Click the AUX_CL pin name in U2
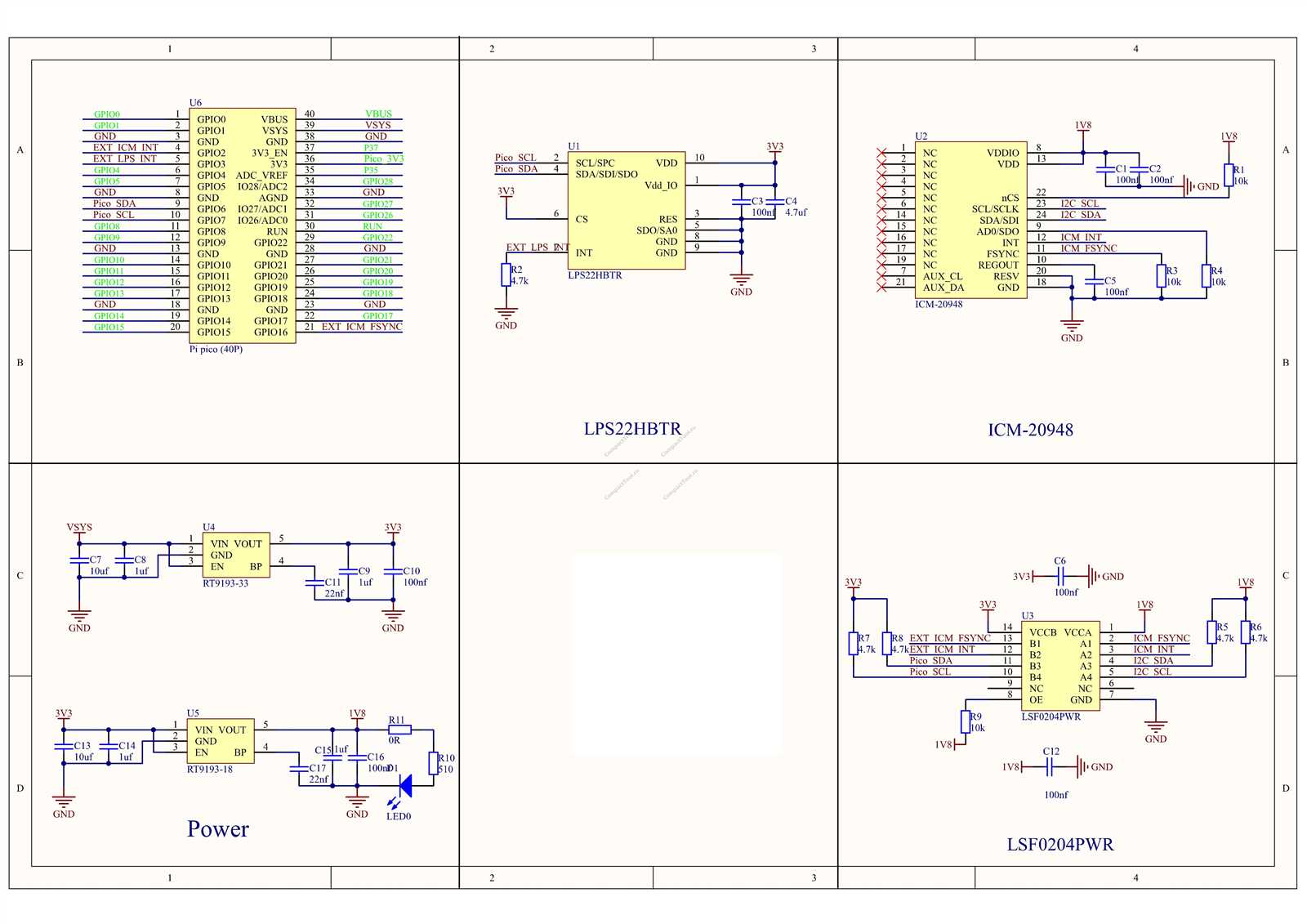Image resolution: width=1307 pixels, height=924 pixels. (943, 276)
